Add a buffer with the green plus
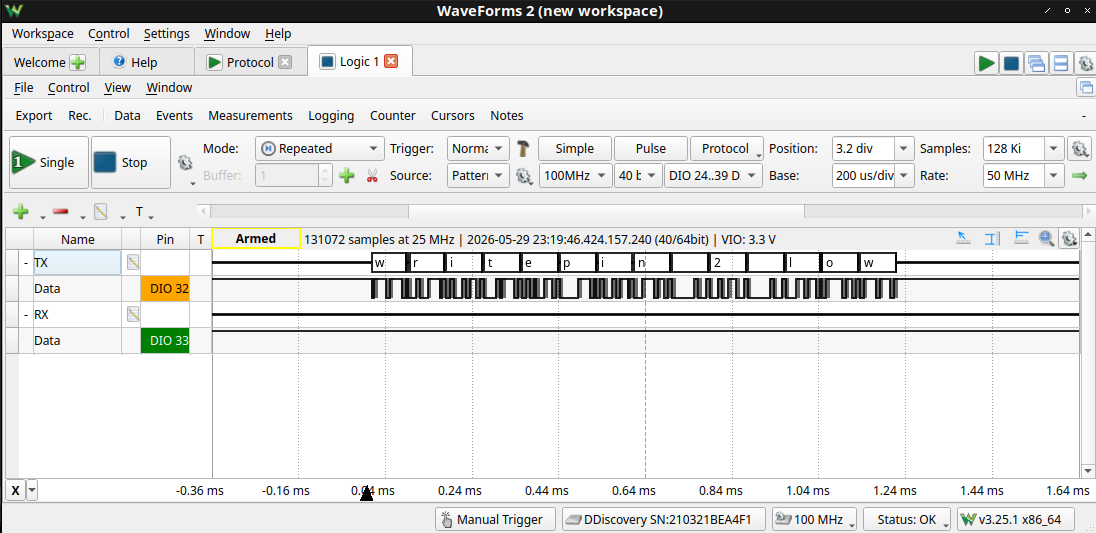 click(347, 175)
